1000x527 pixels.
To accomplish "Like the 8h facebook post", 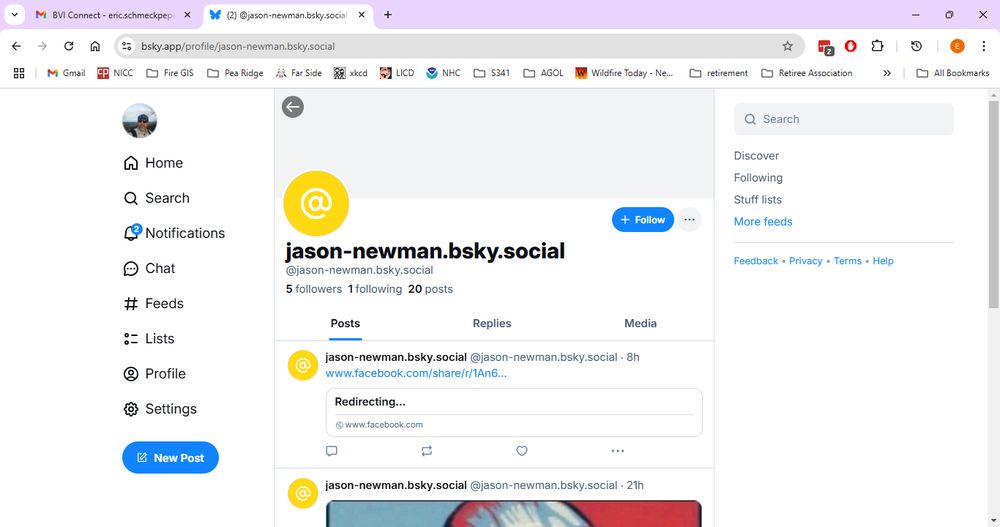I will tap(522, 451).
